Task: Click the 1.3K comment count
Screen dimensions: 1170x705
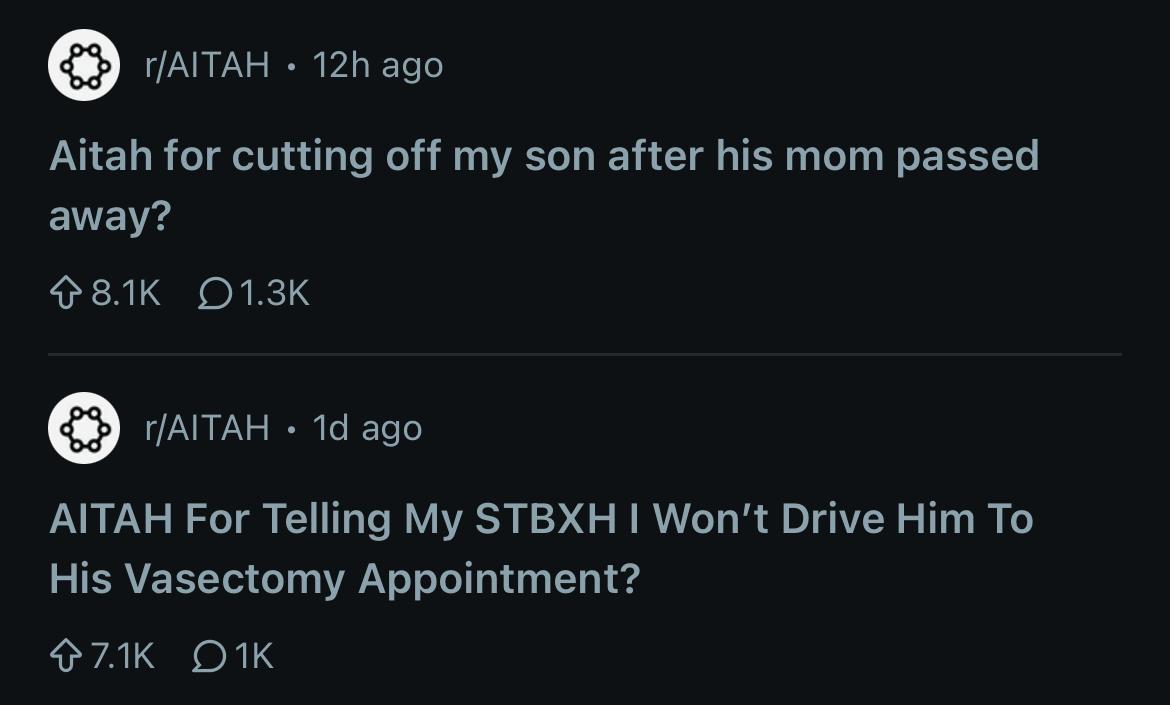Action: pyautogui.click(x=274, y=293)
